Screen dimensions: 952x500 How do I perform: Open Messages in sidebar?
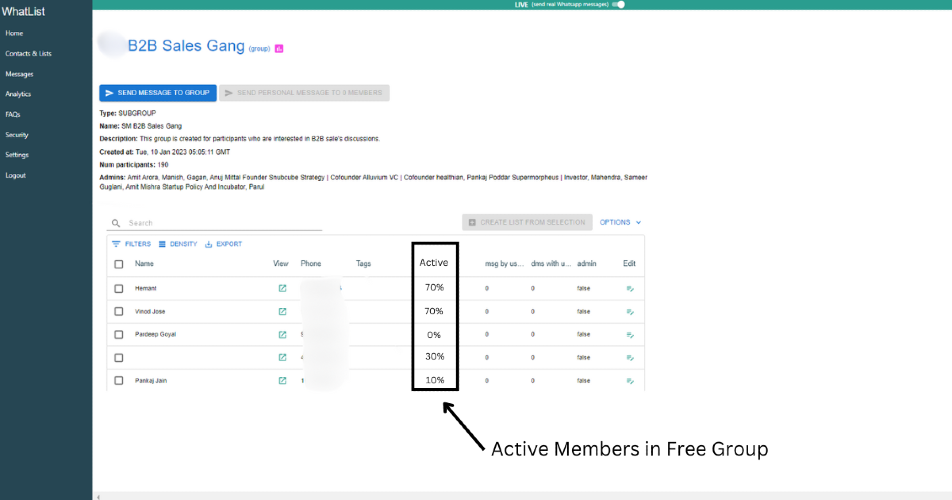(x=19, y=74)
